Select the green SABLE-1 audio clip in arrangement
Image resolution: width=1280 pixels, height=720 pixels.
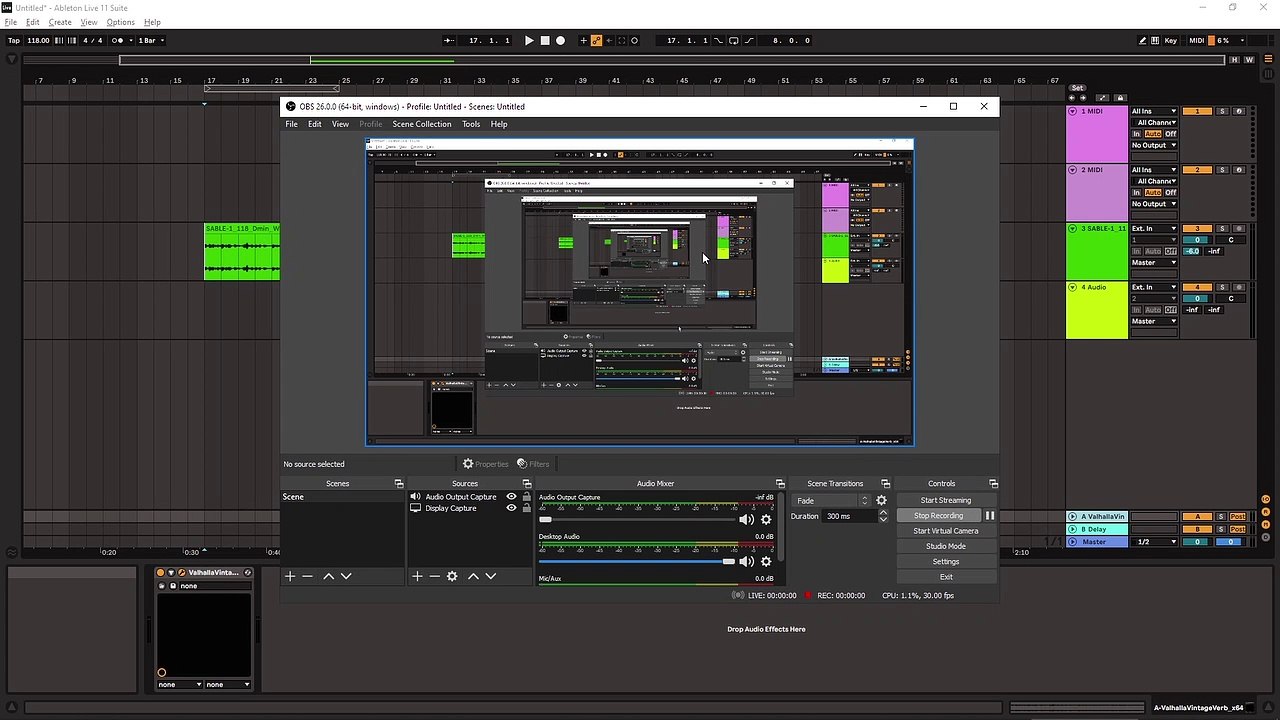tap(242, 251)
